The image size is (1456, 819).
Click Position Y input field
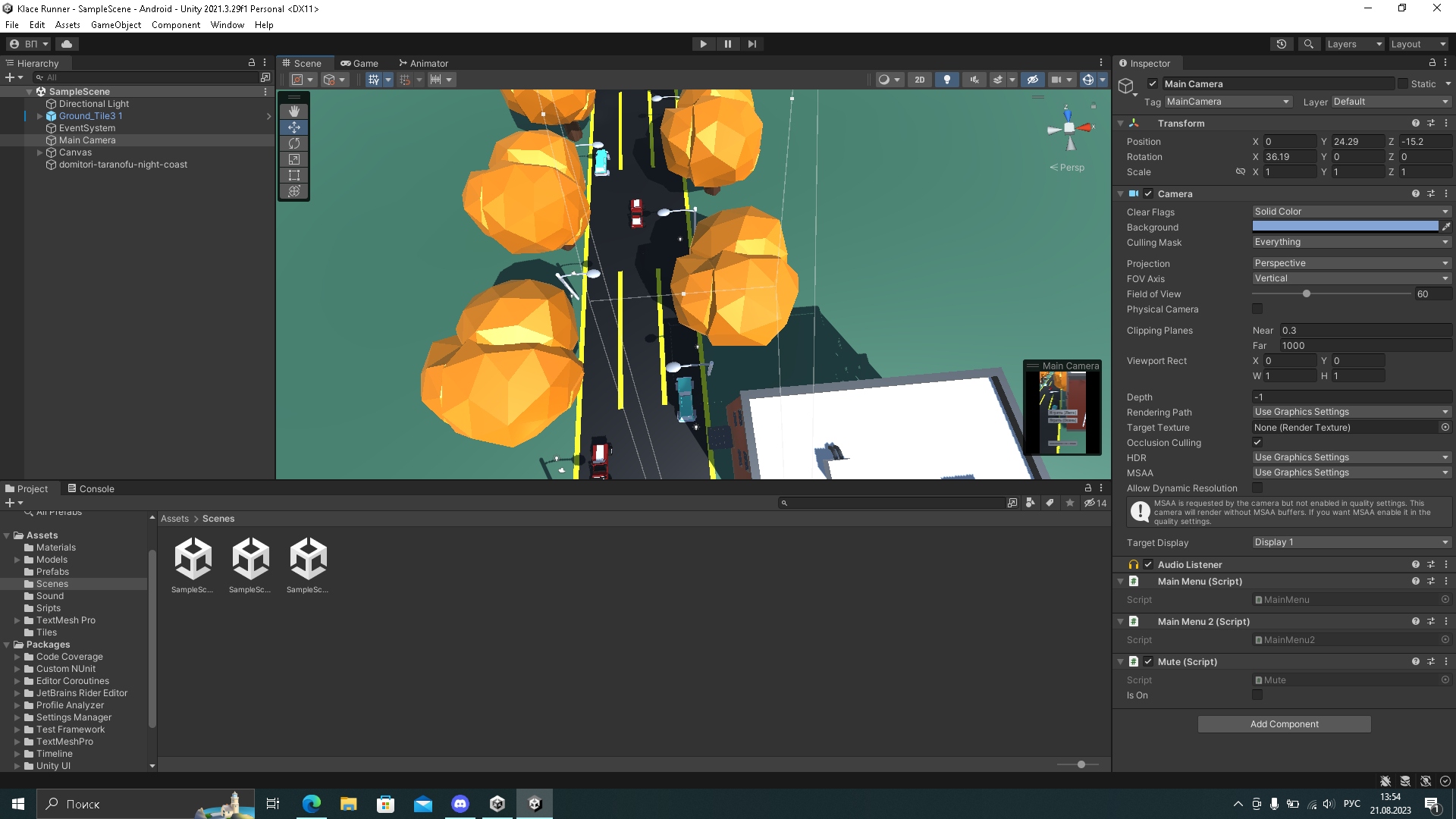(x=1357, y=142)
